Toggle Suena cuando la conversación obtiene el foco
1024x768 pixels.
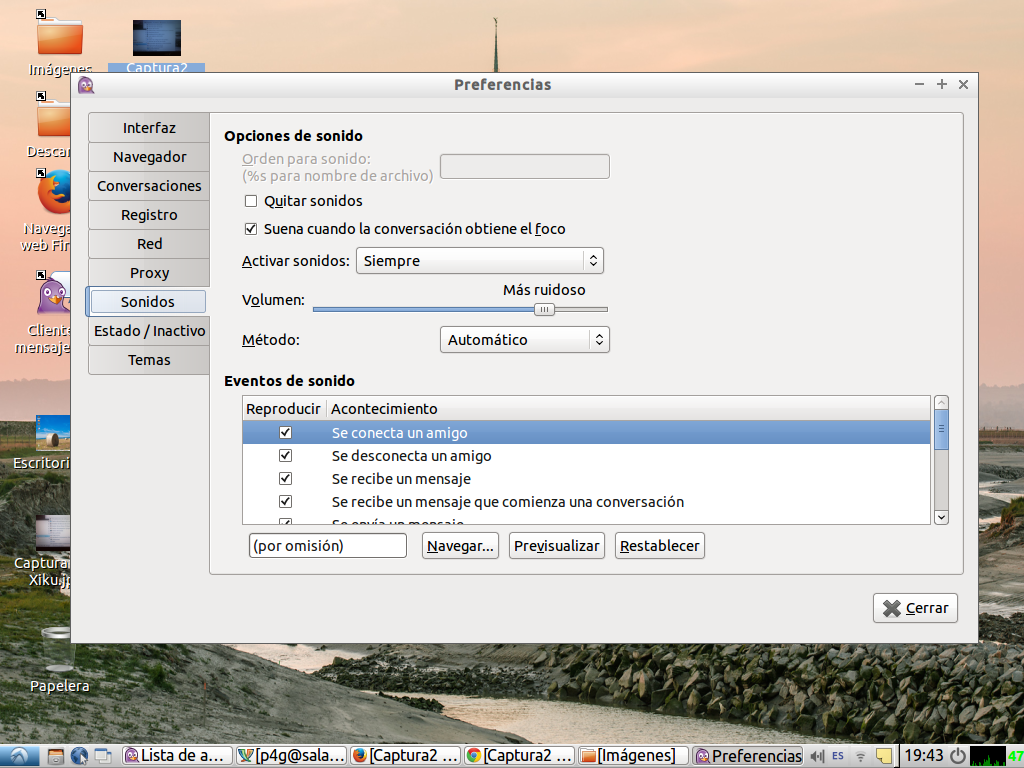click(x=251, y=229)
